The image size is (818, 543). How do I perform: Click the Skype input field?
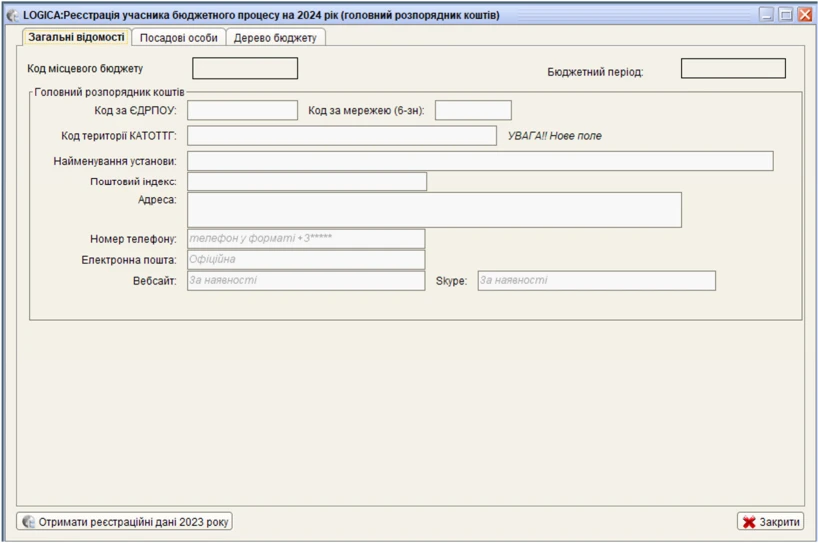(596, 281)
